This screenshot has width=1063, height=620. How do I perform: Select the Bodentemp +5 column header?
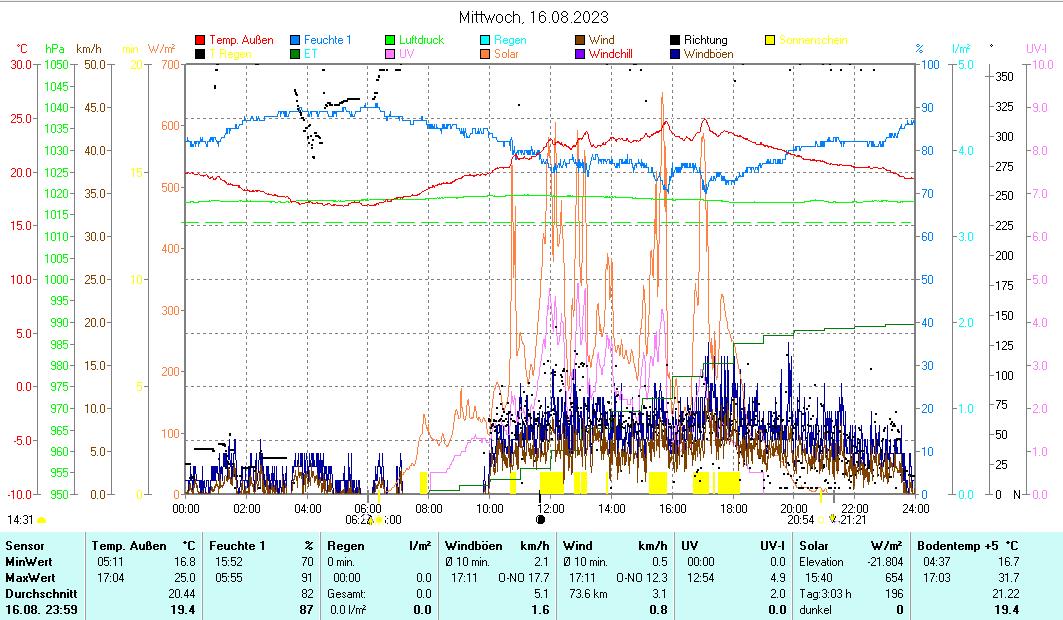967,545
